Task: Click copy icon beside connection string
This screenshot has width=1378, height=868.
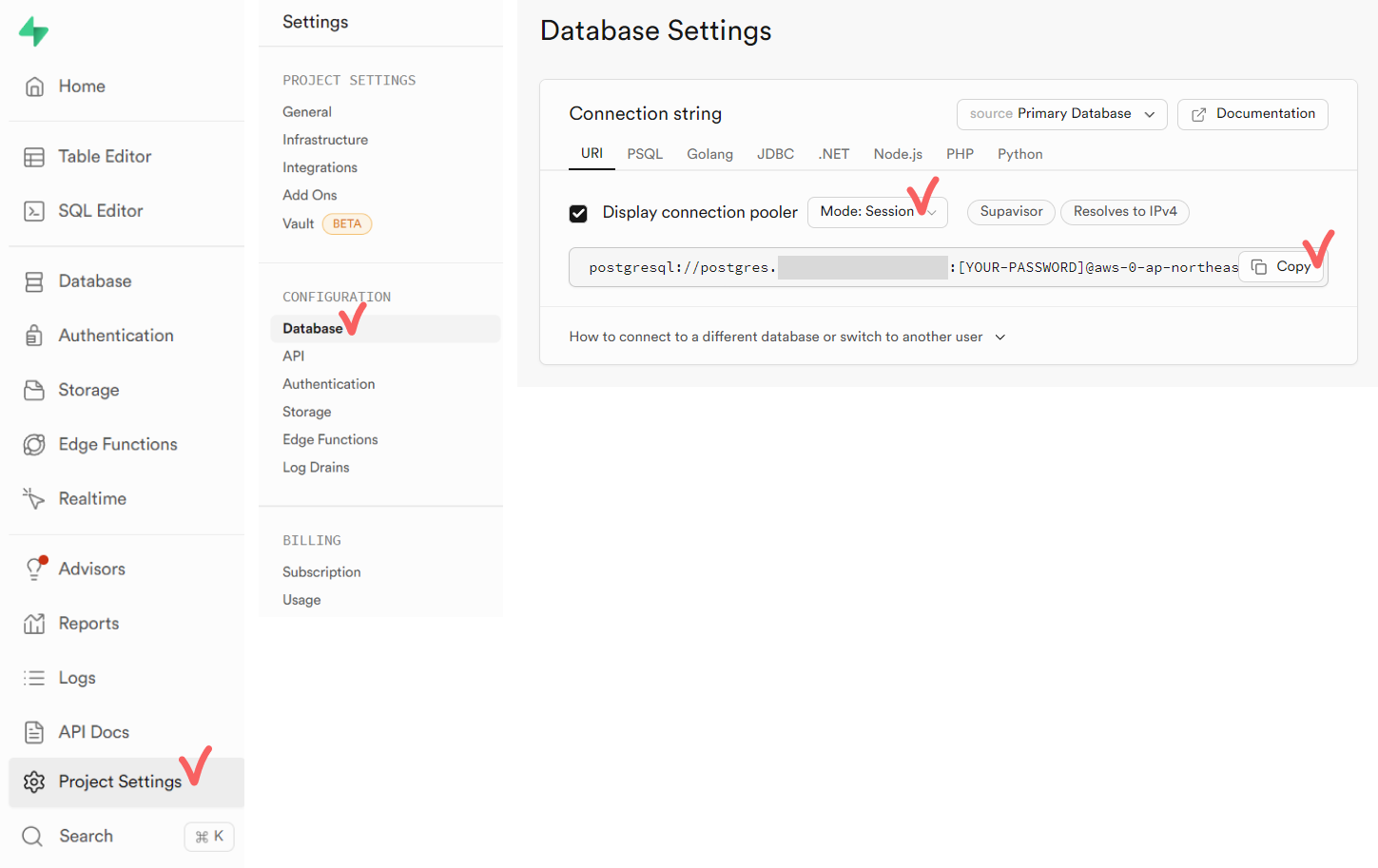Action: point(1259,267)
